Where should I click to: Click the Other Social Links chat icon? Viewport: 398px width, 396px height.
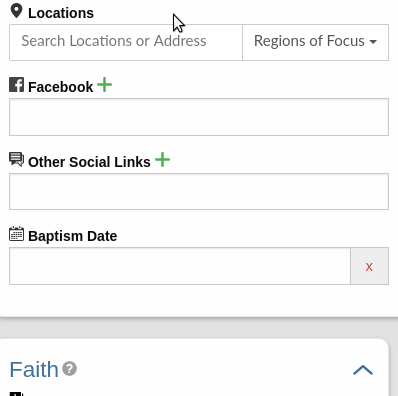(16, 159)
